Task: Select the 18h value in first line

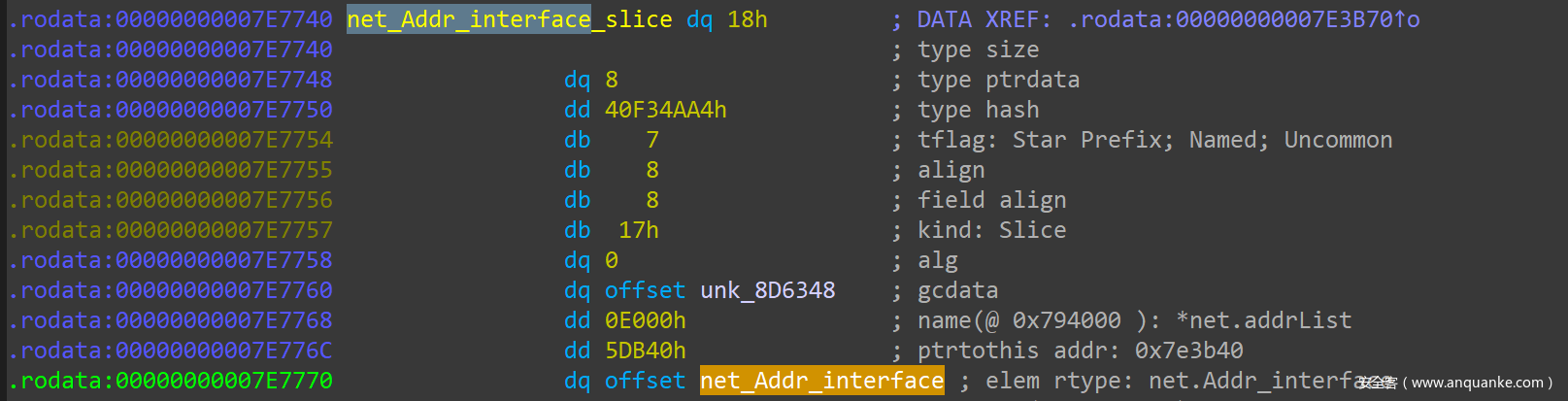Action: (x=747, y=19)
